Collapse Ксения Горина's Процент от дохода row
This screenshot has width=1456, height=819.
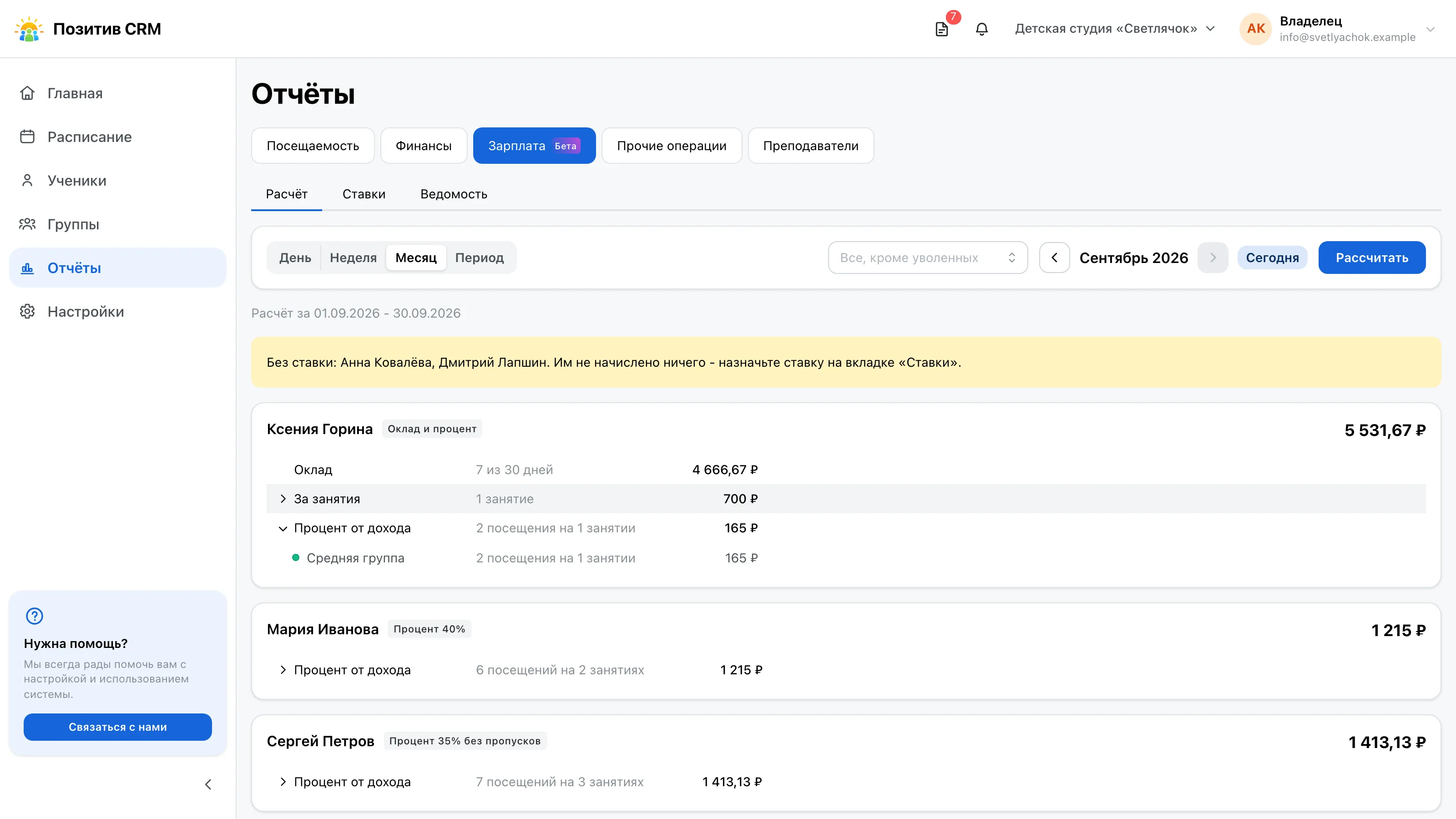283,528
